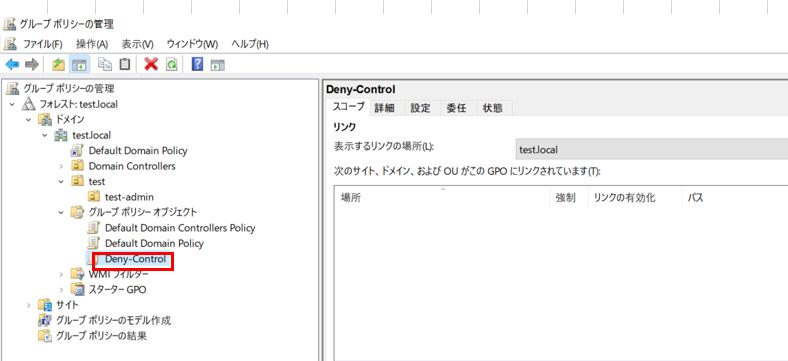
Task: Toggle the Show/Hide action pane icon
Action: coord(218,65)
